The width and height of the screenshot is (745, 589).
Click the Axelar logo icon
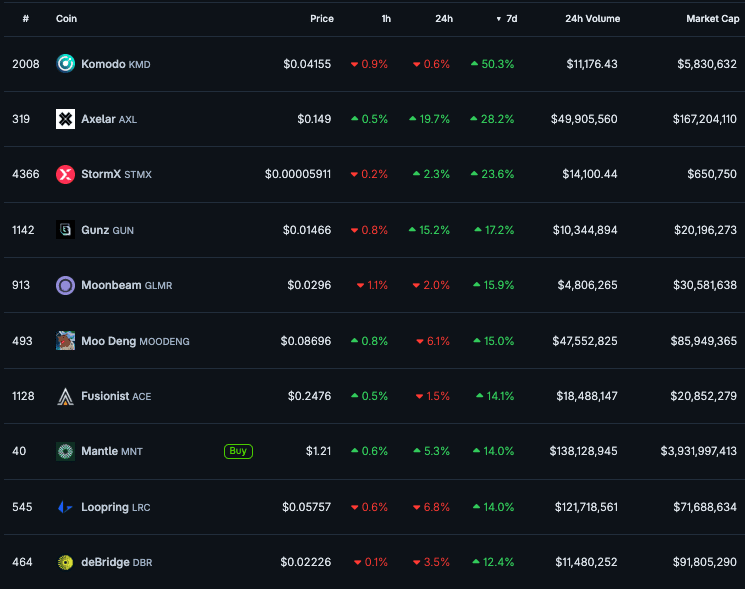(65, 119)
